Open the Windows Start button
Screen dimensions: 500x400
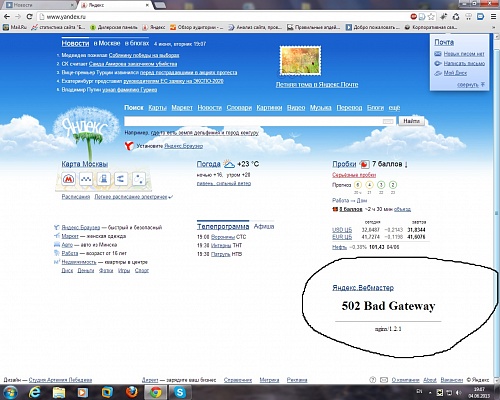click(x=10, y=392)
